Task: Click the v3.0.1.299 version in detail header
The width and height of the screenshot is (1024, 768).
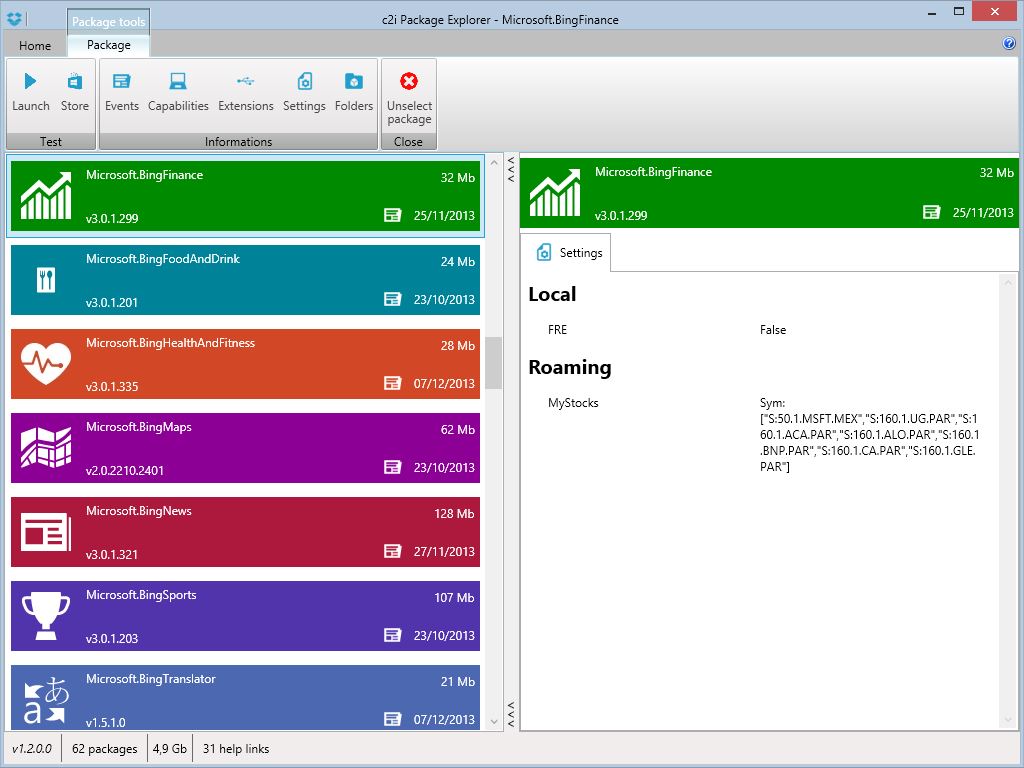Action: tap(621, 216)
